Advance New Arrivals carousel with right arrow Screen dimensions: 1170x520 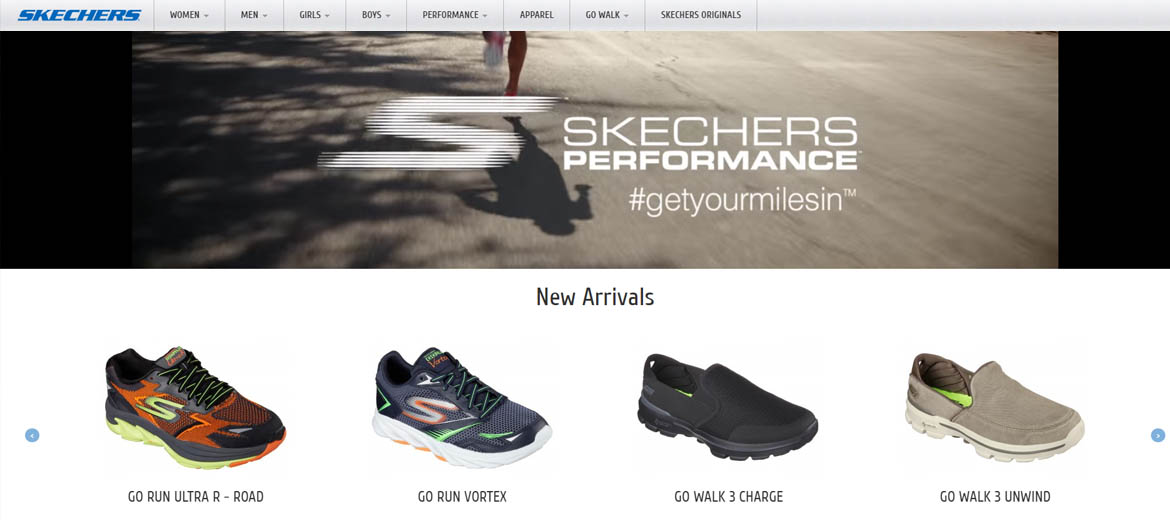tap(1157, 435)
